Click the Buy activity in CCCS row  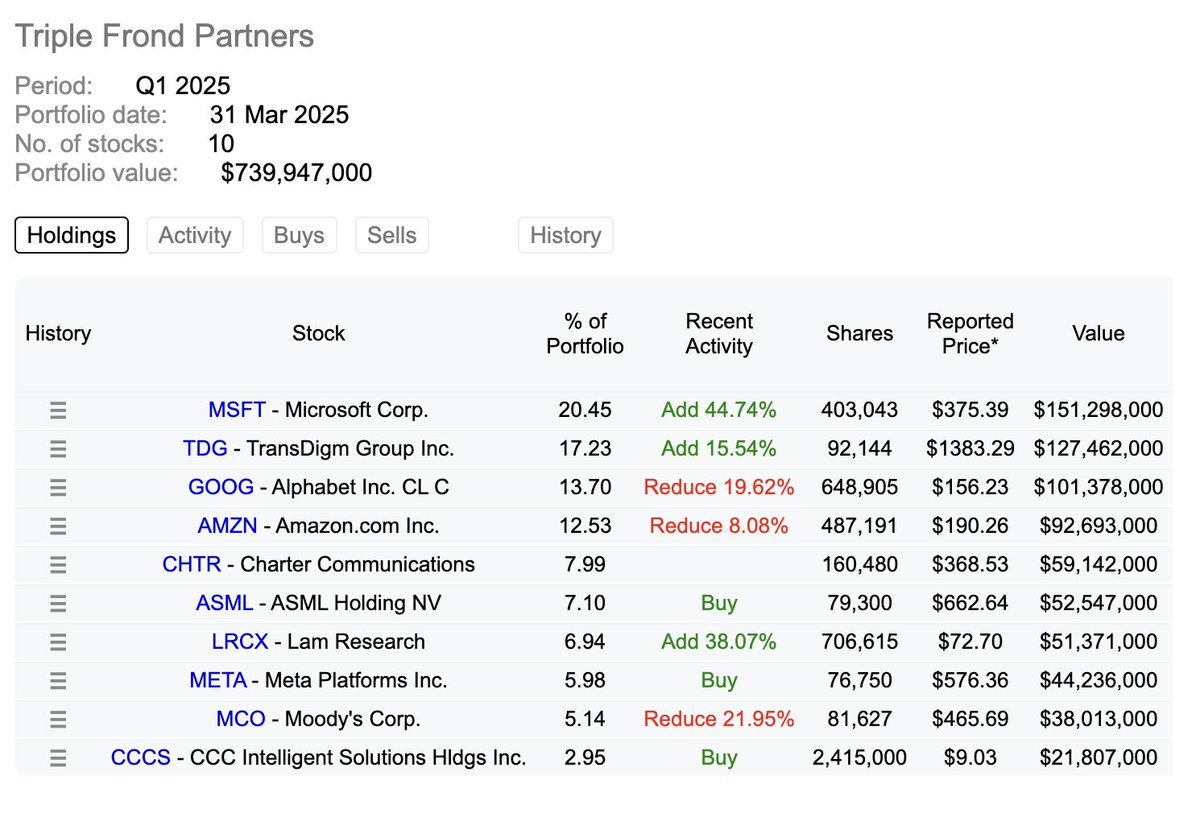[x=719, y=757]
